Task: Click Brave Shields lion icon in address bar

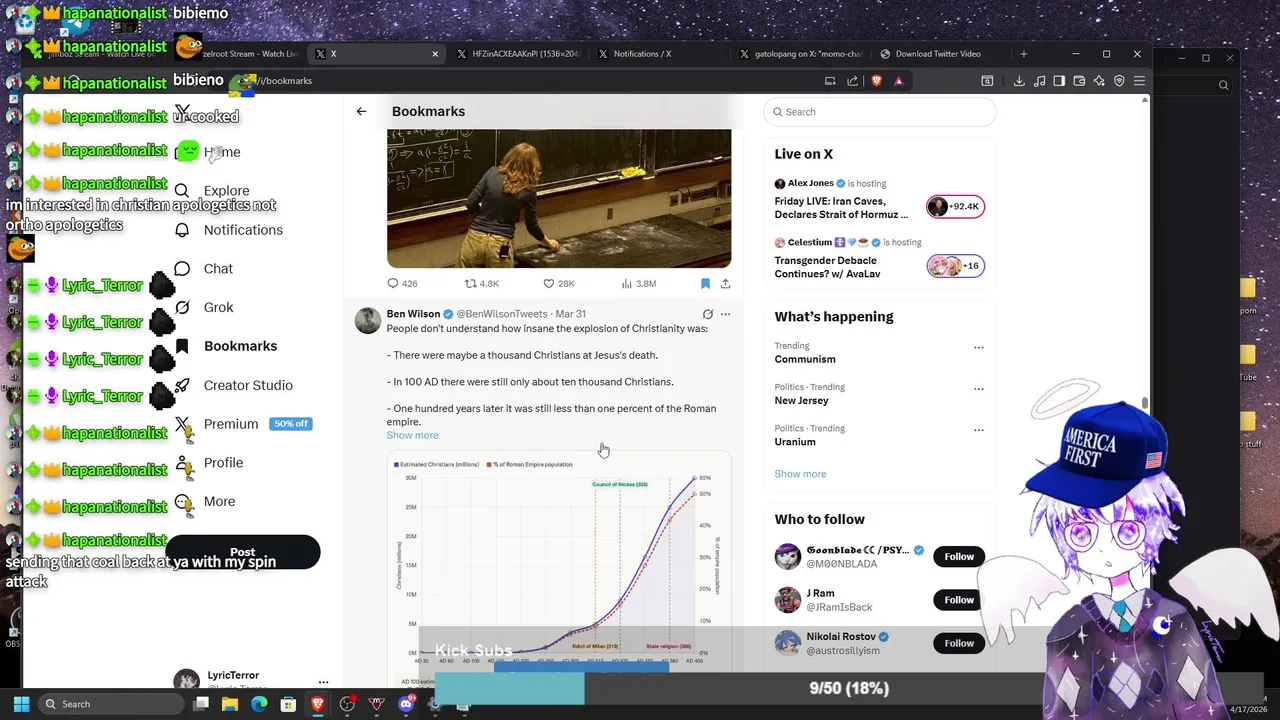Action: [x=876, y=81]
